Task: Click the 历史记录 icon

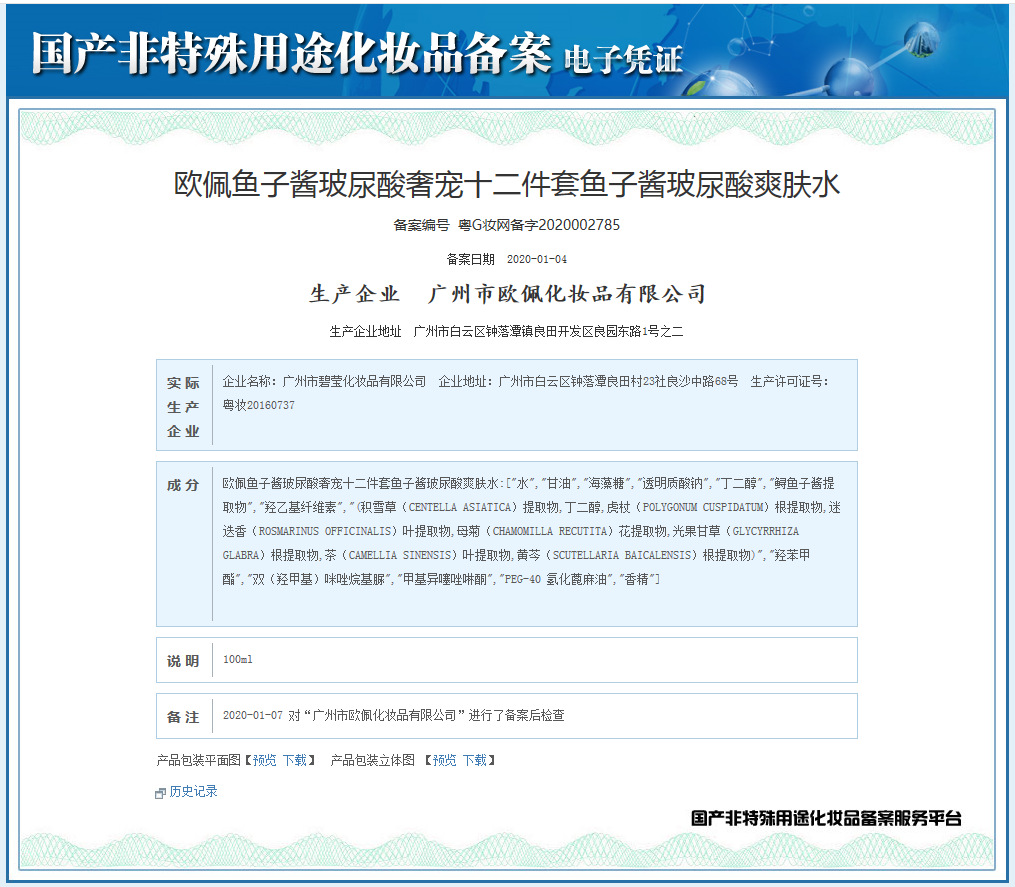Action: pyautogui.click(x=160, y=793)
